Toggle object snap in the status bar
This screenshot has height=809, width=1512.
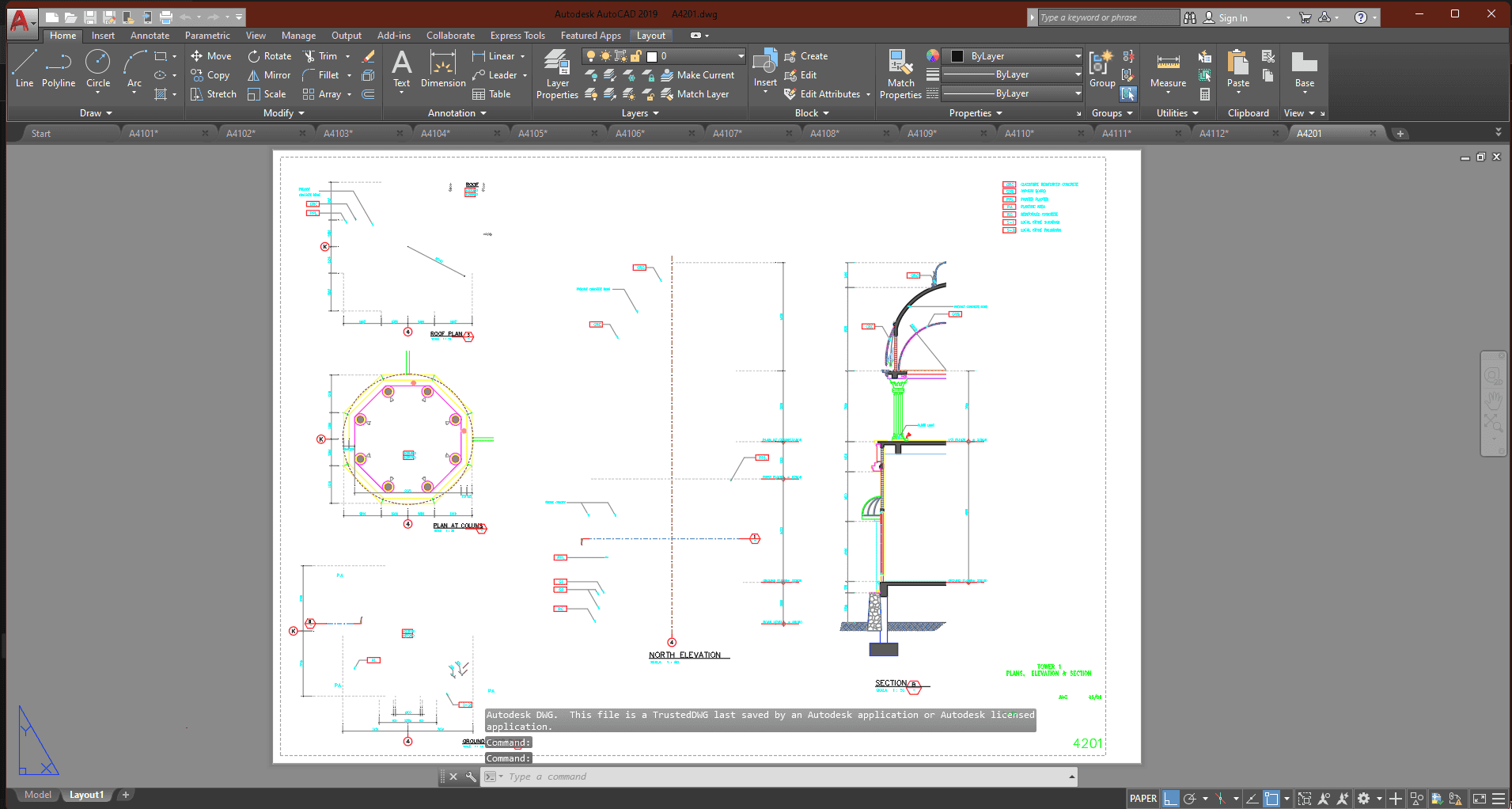1271,798
